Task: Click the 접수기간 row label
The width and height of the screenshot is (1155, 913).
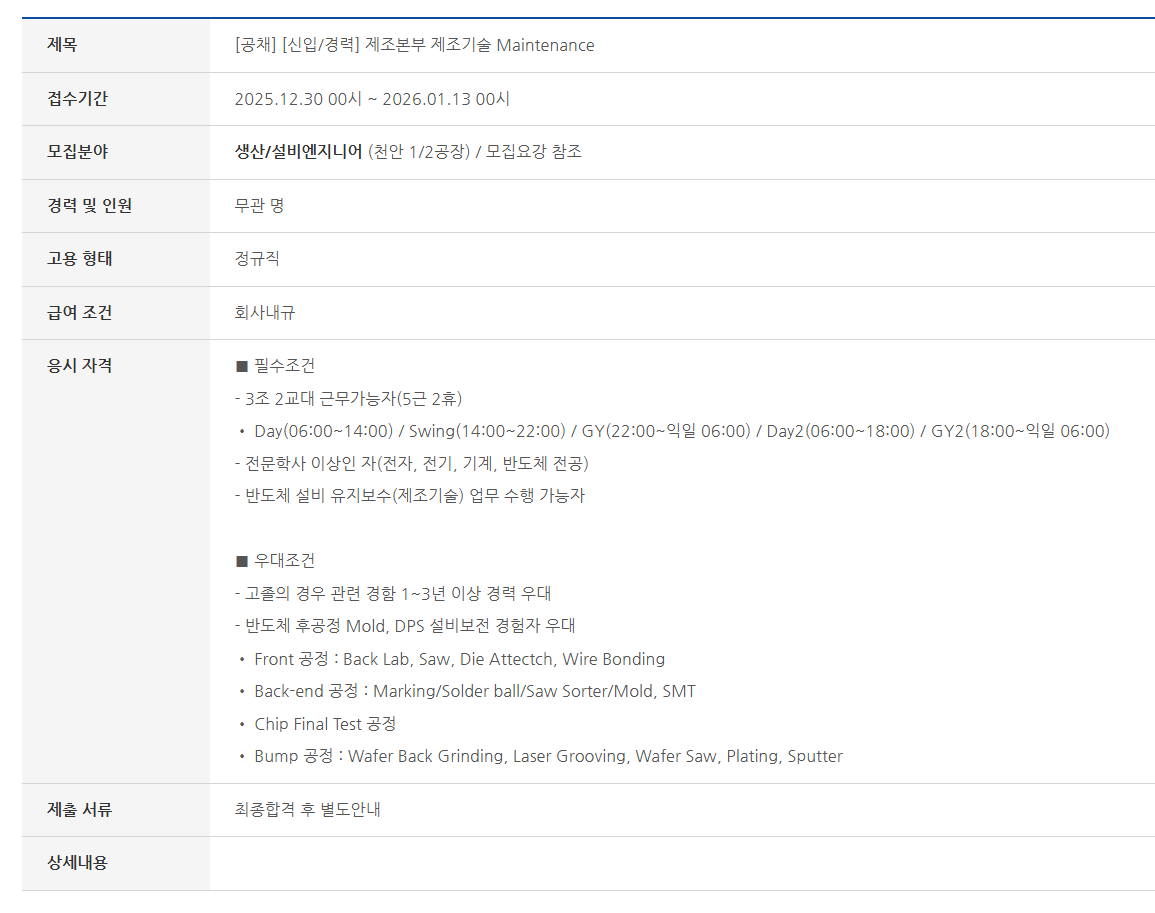Action: (x=78, y=99)
